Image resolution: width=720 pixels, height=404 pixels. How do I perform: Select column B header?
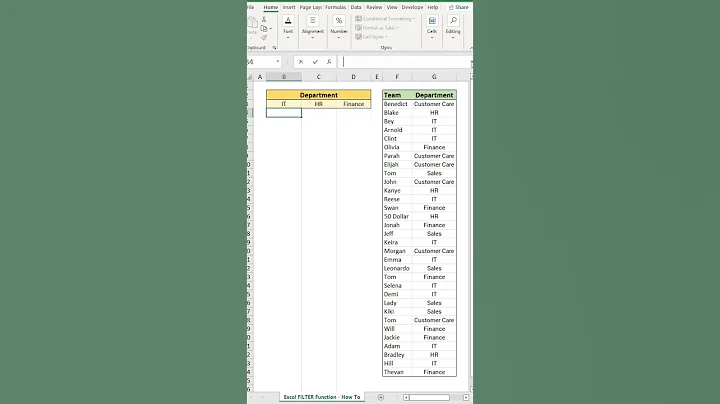pyautogui.click(x=284, y=77)
